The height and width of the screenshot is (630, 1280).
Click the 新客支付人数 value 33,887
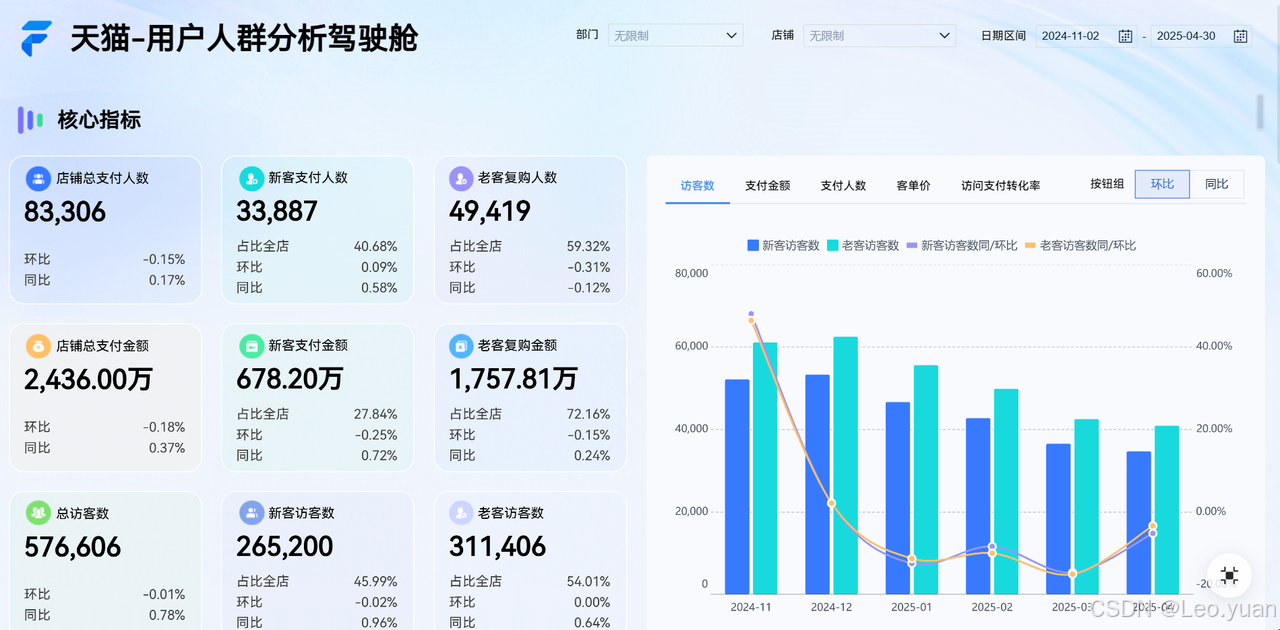277,212
